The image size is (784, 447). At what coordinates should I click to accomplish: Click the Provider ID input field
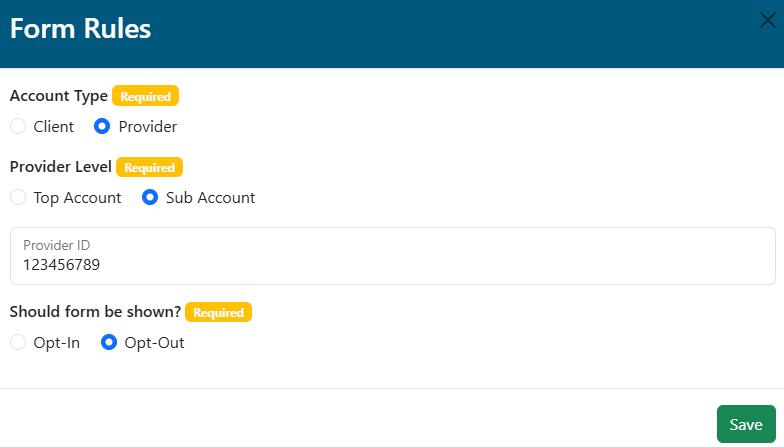[x=392, y=265]
